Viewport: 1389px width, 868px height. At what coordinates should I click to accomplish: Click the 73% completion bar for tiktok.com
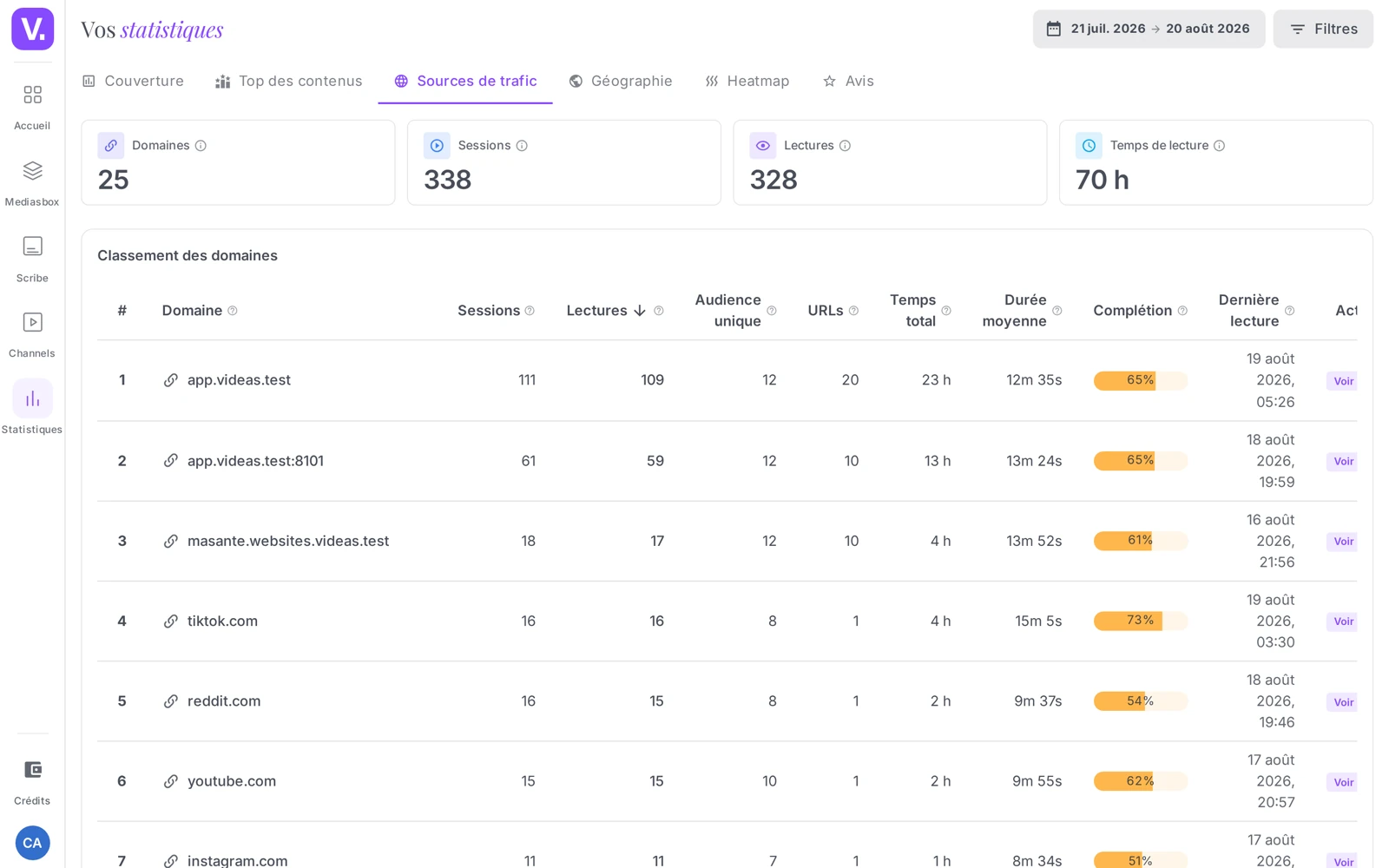tap(1140, 621)
